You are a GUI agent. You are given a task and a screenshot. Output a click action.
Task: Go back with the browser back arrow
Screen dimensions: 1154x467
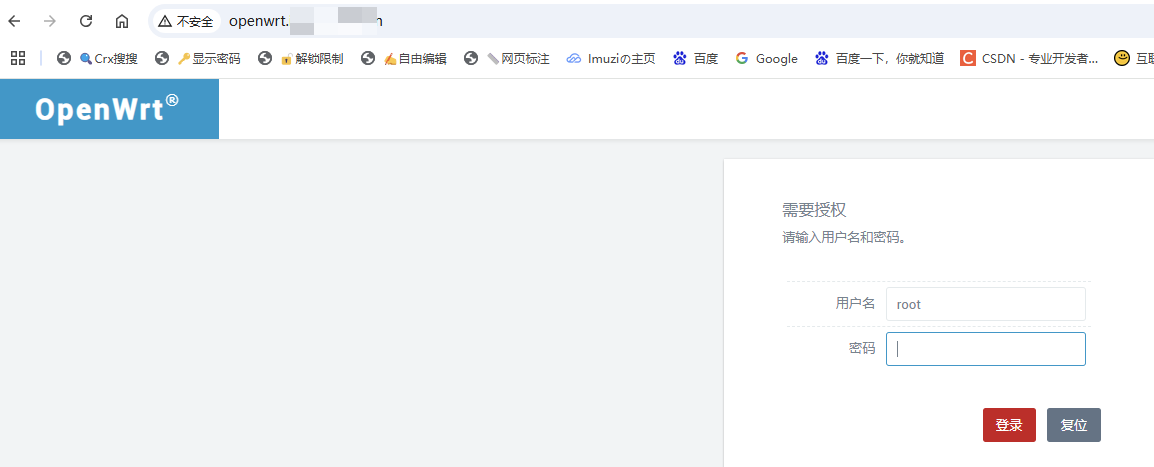tap(14, 21)
